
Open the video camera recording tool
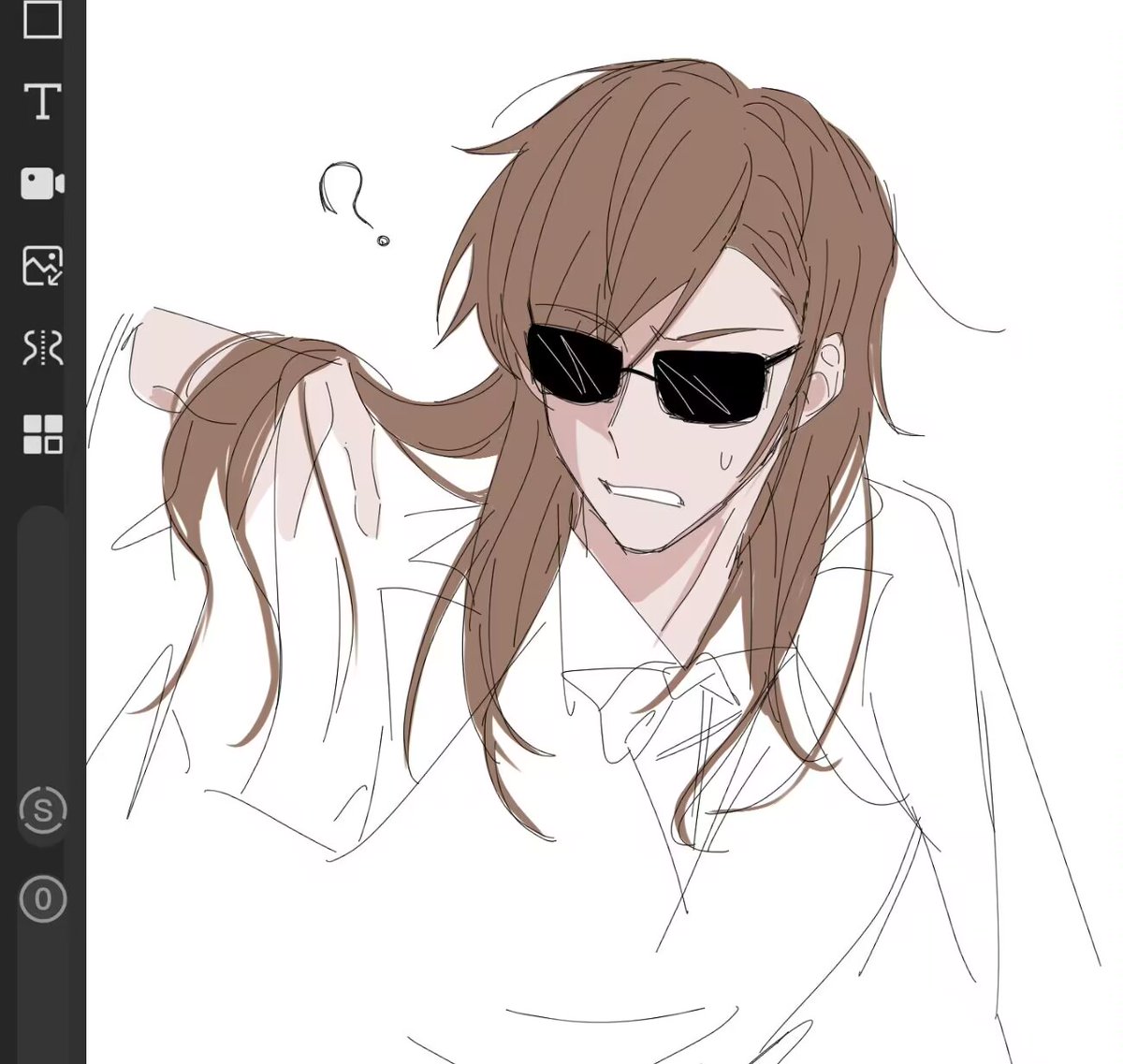(x=42, y=183)
